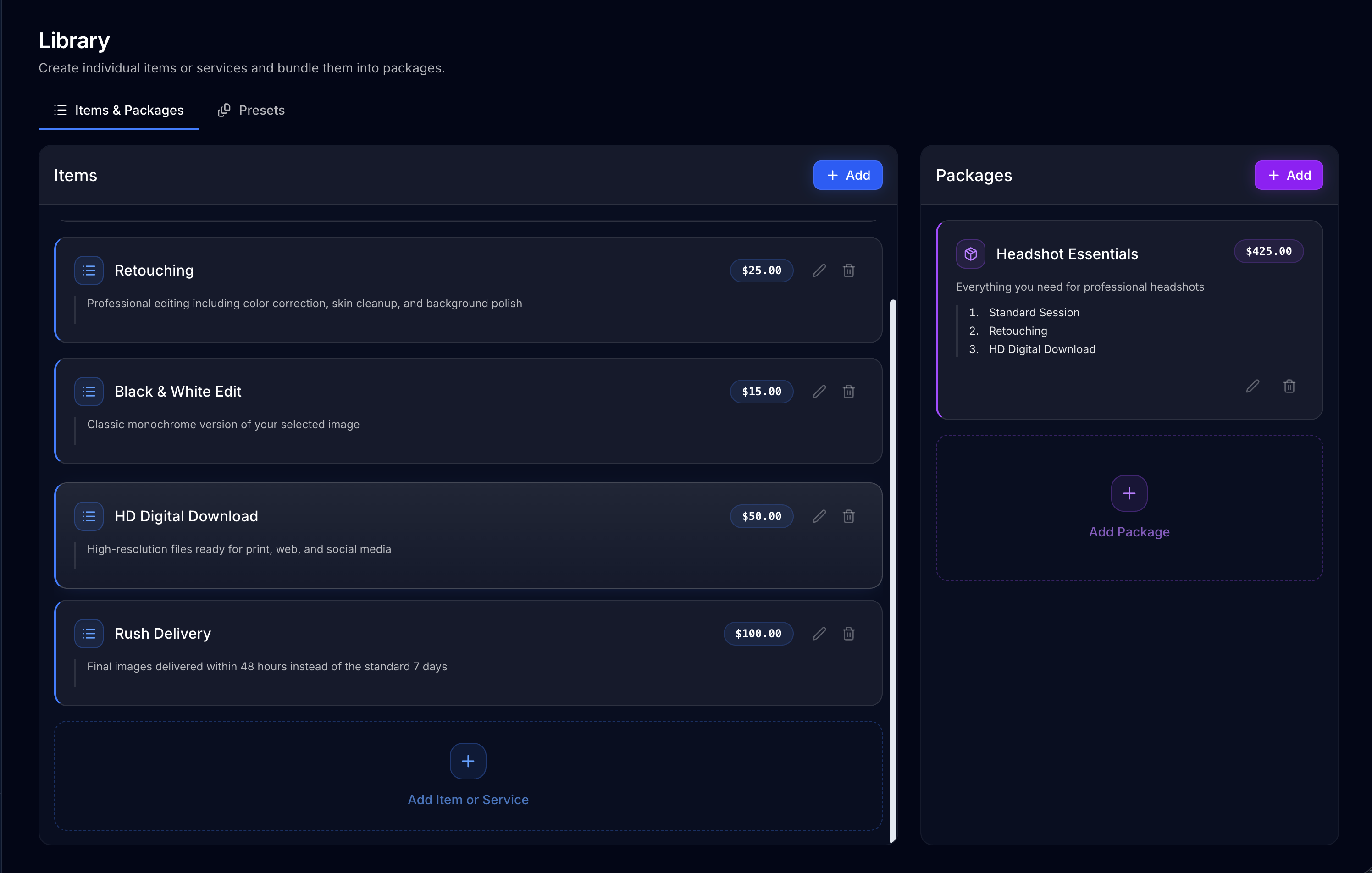Viewport: 1372px width, 873px height.
Task: Click Add in the Items panel
Action: pos(847,175)
